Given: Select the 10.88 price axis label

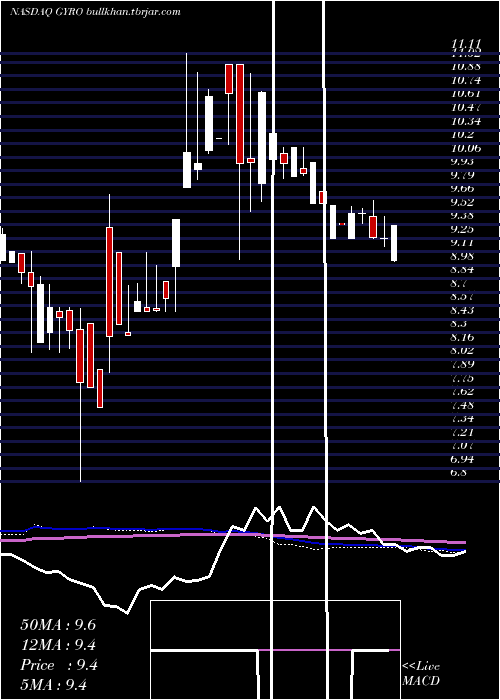Looking at the screenshot, I should 466,67.
